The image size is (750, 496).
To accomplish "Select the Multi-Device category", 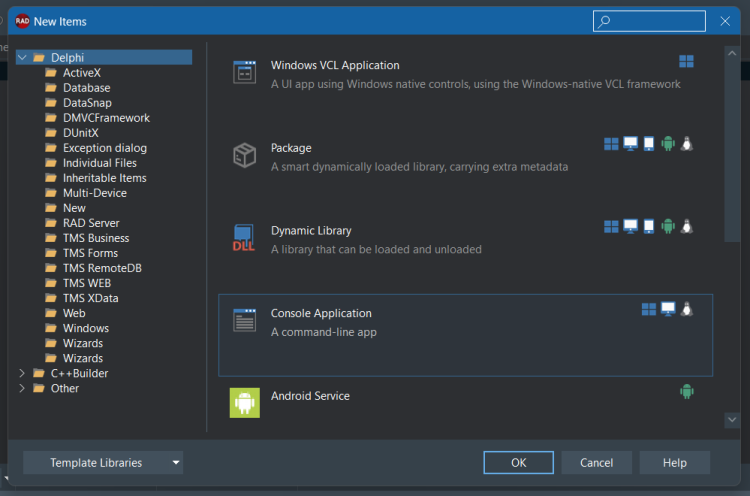I will point(95,193).
